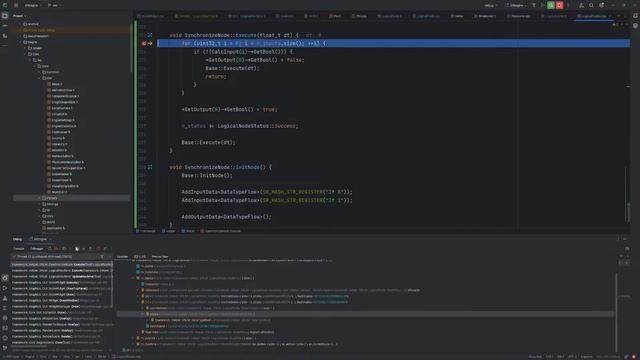This screenshot has width=640, height=360.
Task: Open the Structure tool window
Action: click(5, 36)
